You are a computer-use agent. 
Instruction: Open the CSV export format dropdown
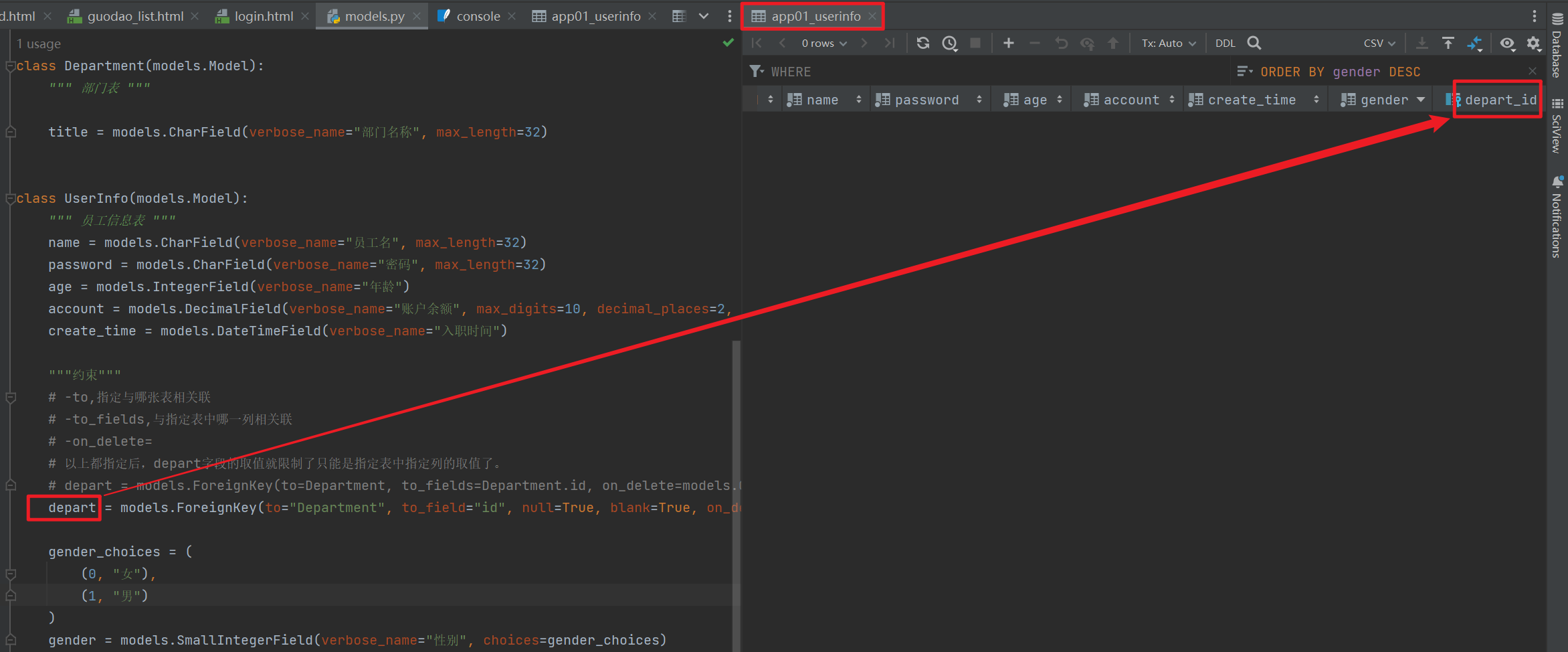(x=1379, y=44)
